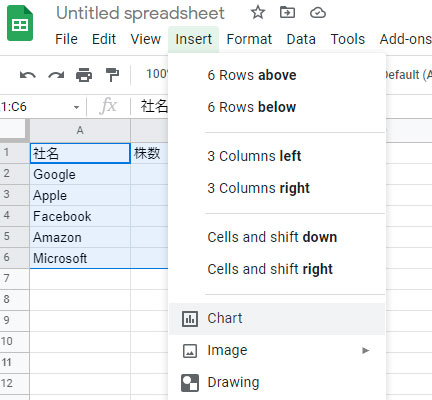
Task: Open the Tools menu
Action: pos(348,39)
